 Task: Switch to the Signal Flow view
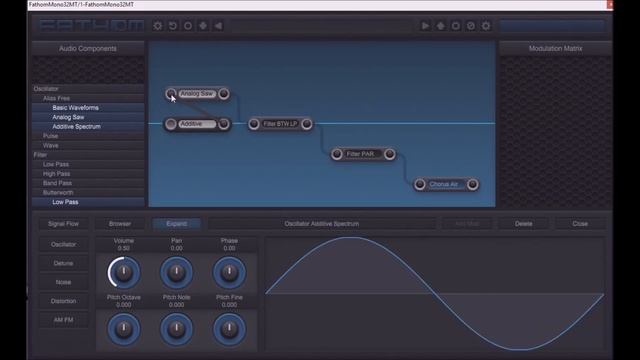coord(63,224)
